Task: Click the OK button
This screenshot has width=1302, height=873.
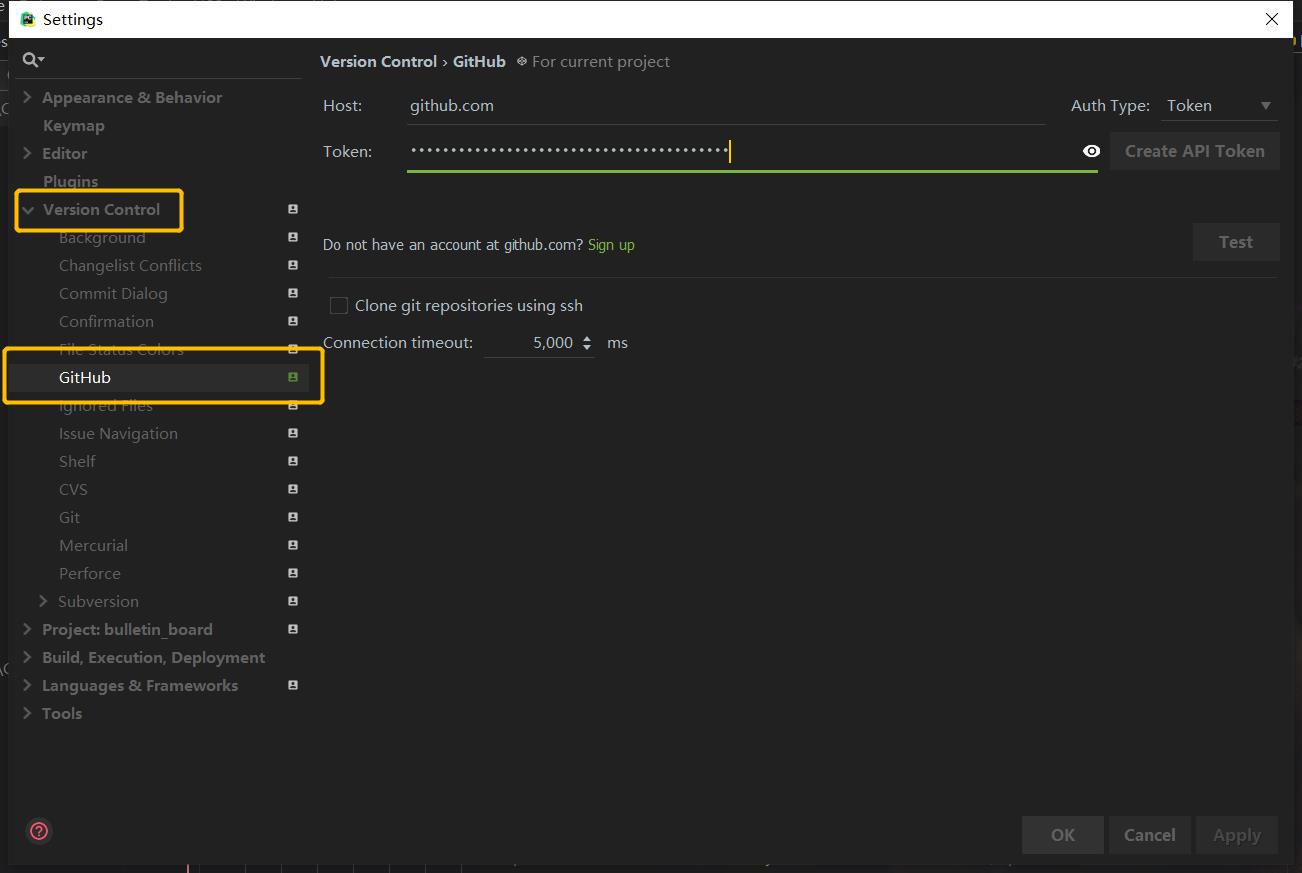Action: coord(1062,835)
